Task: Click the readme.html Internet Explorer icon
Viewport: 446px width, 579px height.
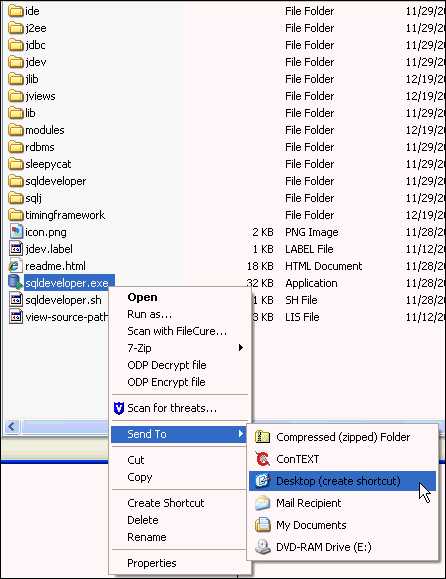Action: [x=15, y=266]
